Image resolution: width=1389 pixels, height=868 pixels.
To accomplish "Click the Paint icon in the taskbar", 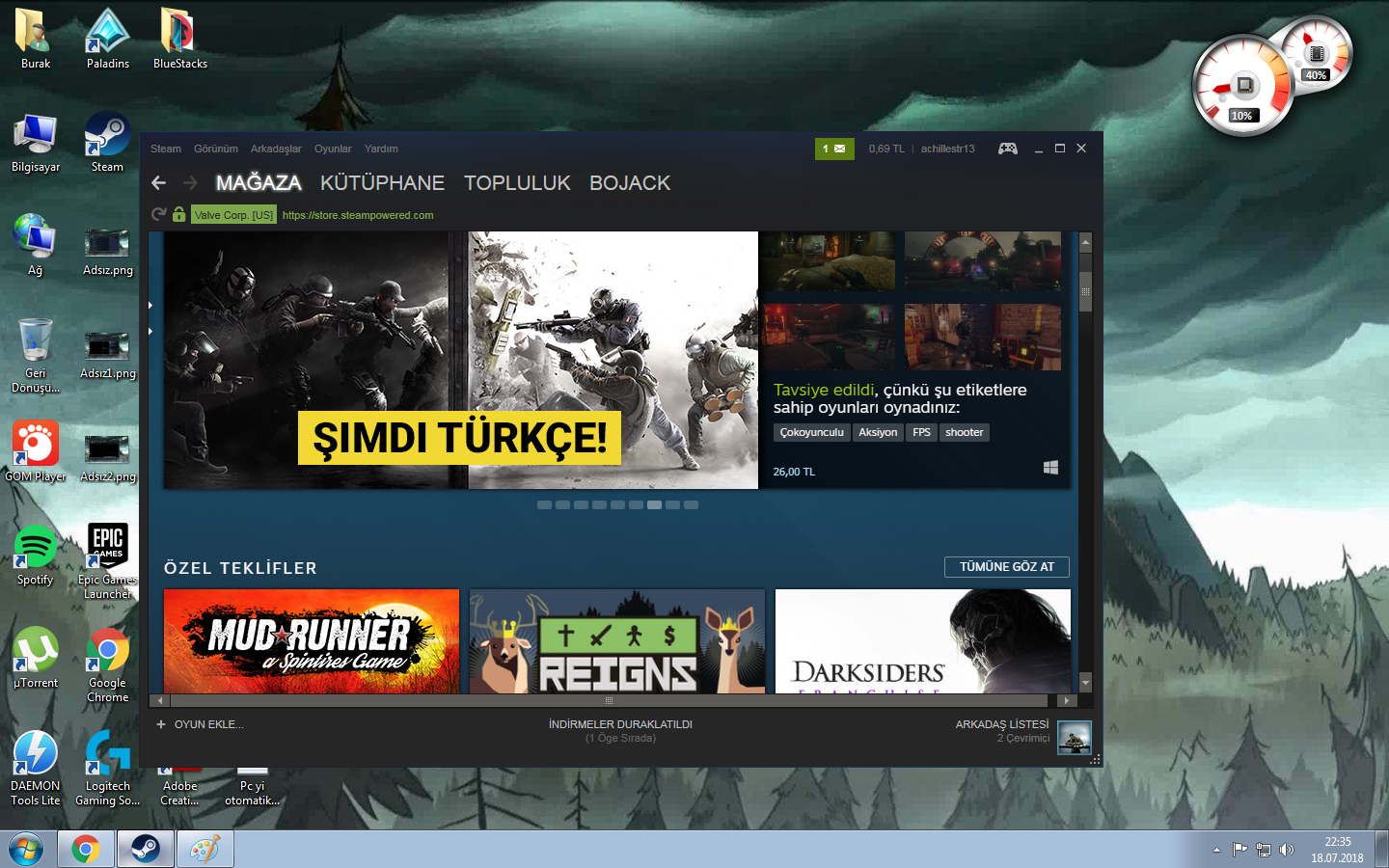I will point(204,849).
